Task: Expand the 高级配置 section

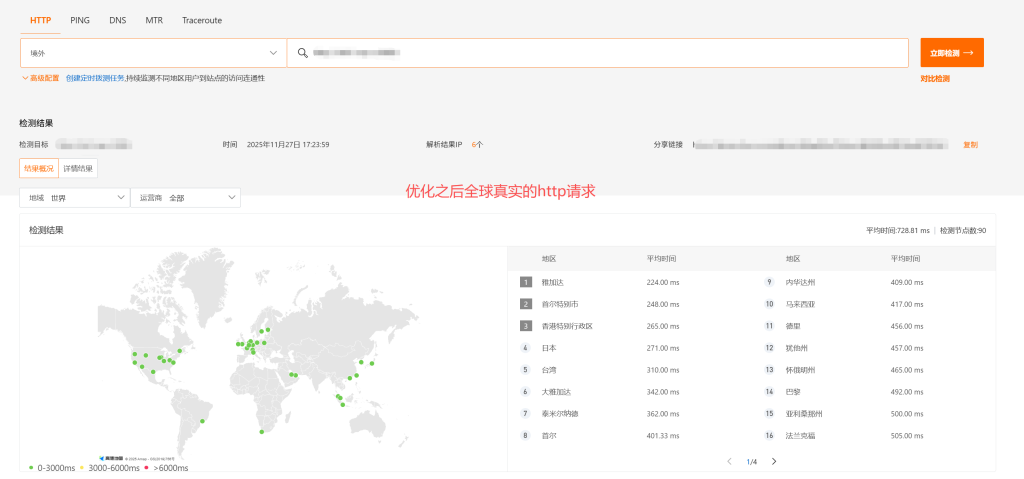Action: tap(41, 78)
